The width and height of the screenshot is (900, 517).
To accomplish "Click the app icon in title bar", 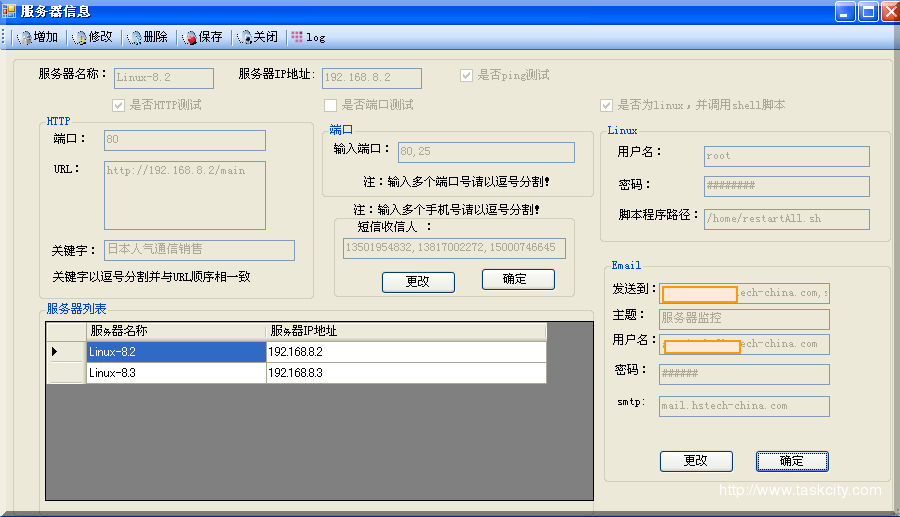I will pos(9,11).
